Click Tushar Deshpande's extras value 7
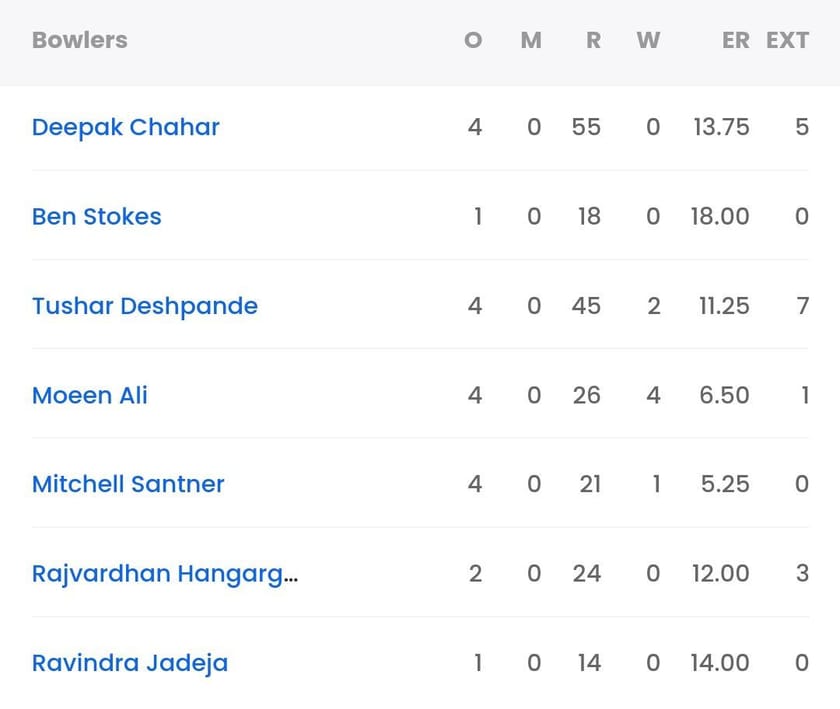840x709 pixels. coord(802,306)
